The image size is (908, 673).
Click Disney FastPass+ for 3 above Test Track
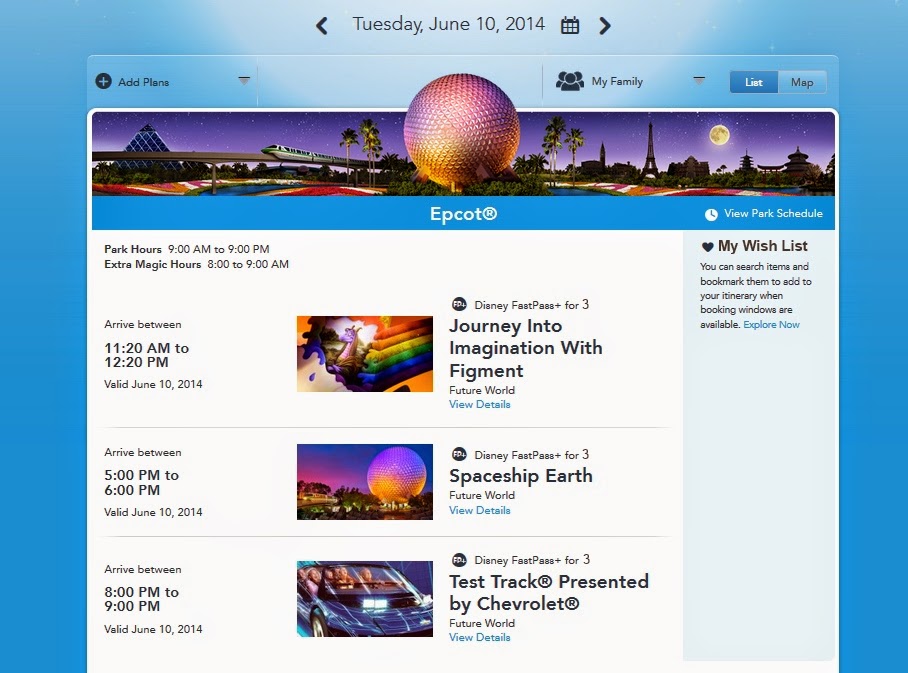[x=532, y=560]
